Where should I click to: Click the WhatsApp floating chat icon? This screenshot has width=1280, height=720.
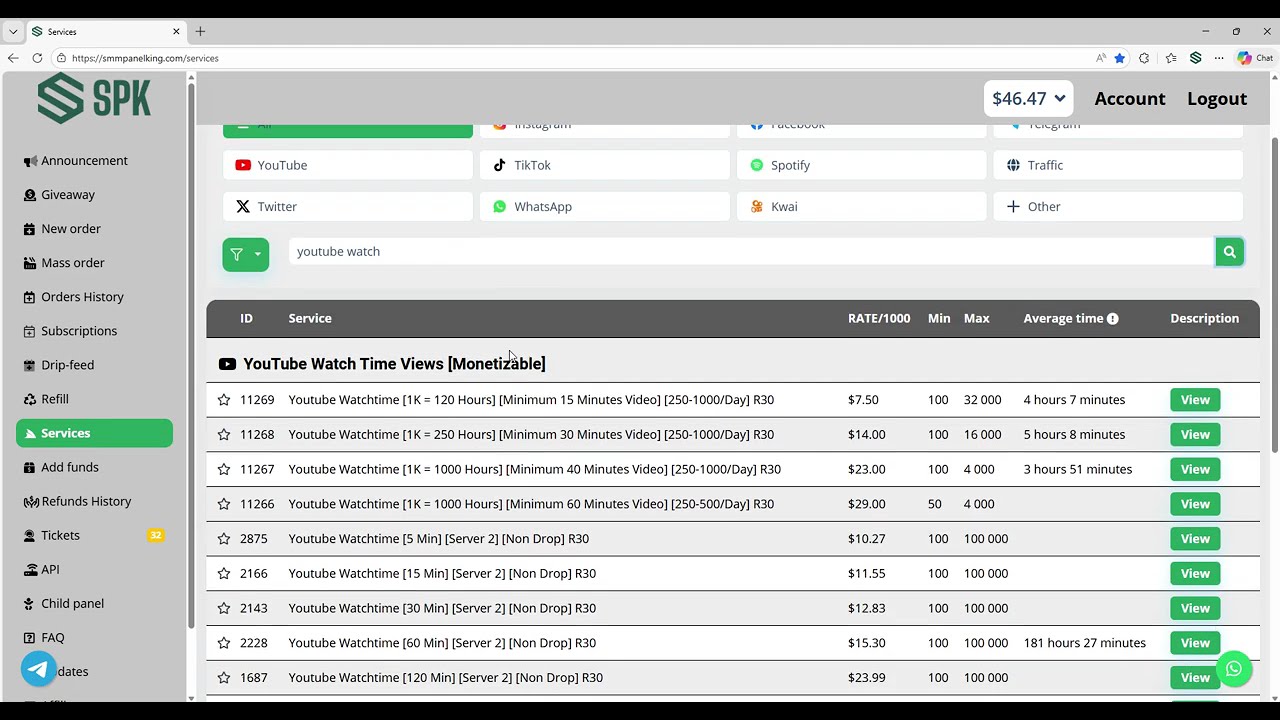[x=1234, y=669]
